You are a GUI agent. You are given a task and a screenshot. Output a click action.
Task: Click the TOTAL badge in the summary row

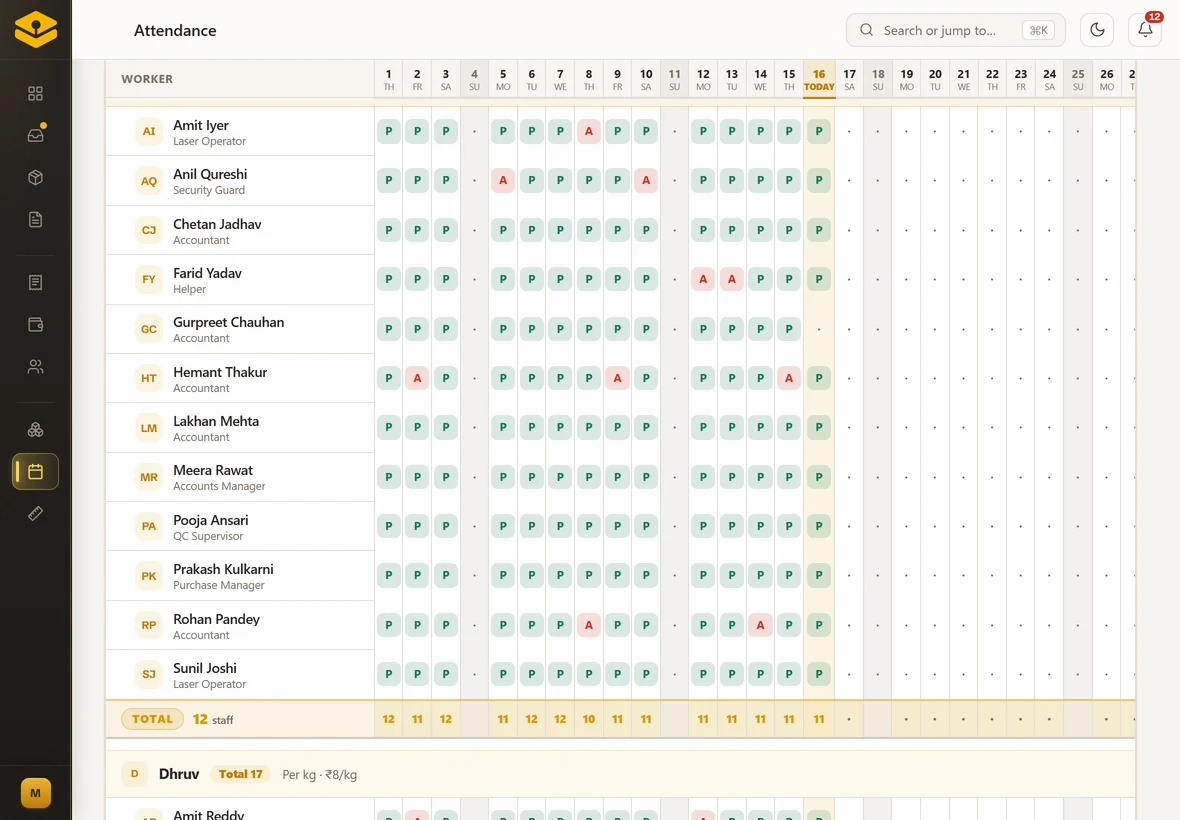[x=152, y=719]
